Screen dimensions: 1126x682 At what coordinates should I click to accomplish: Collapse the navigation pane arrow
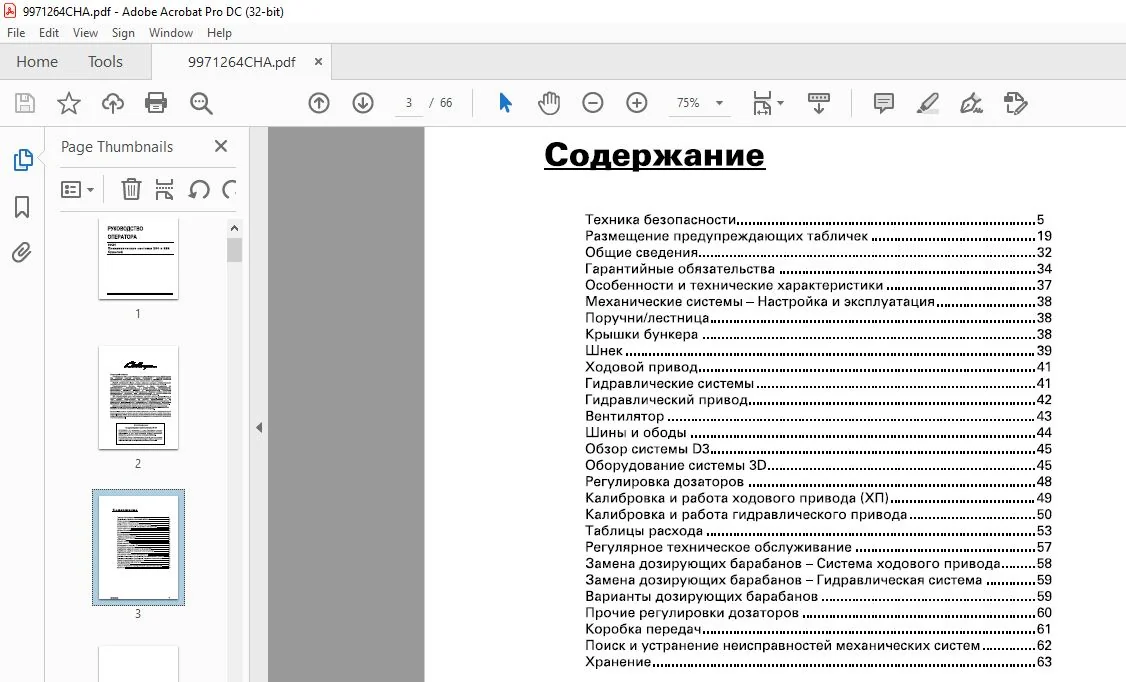pyautogui.click(x=259, y=427)
